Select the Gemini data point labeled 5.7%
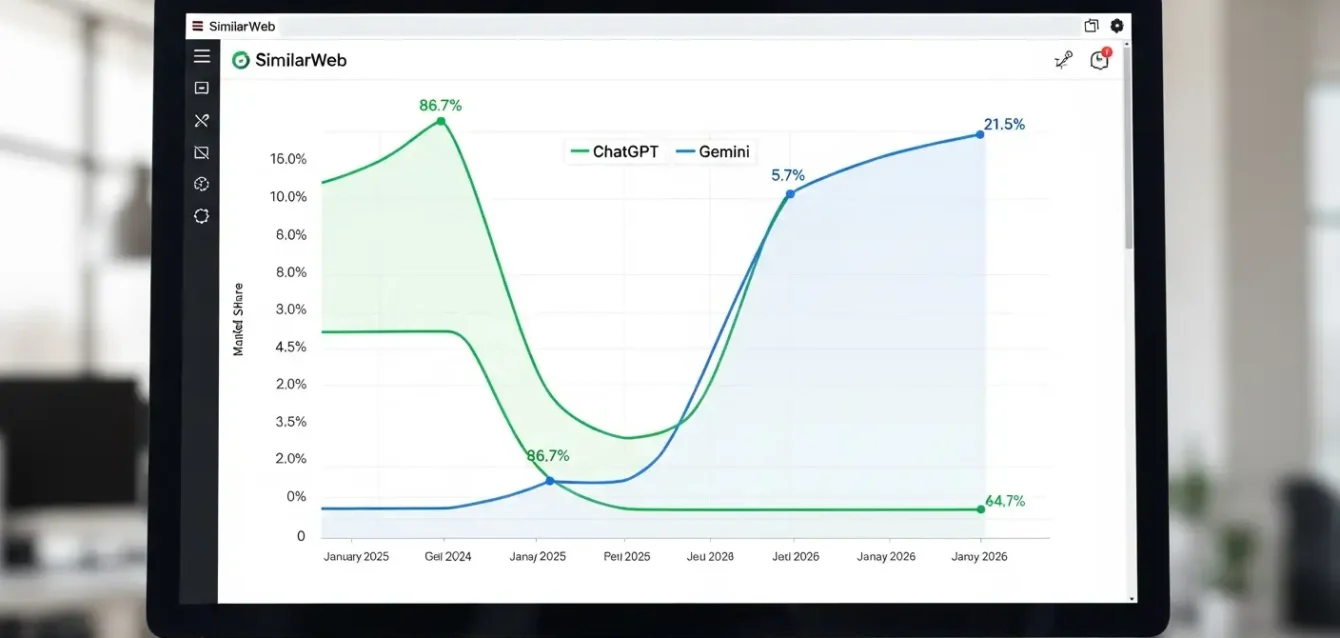 [x=790, y=193]
